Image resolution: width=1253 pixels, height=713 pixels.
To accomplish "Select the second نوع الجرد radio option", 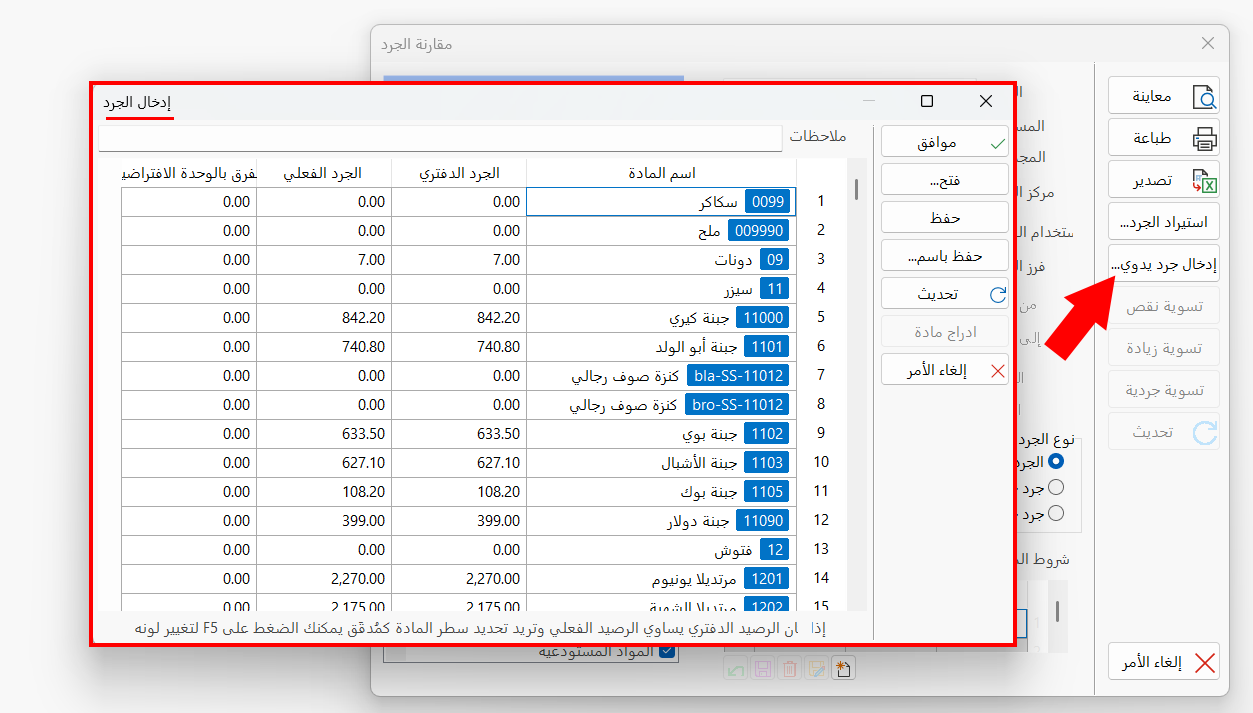I will (1055, 488).
